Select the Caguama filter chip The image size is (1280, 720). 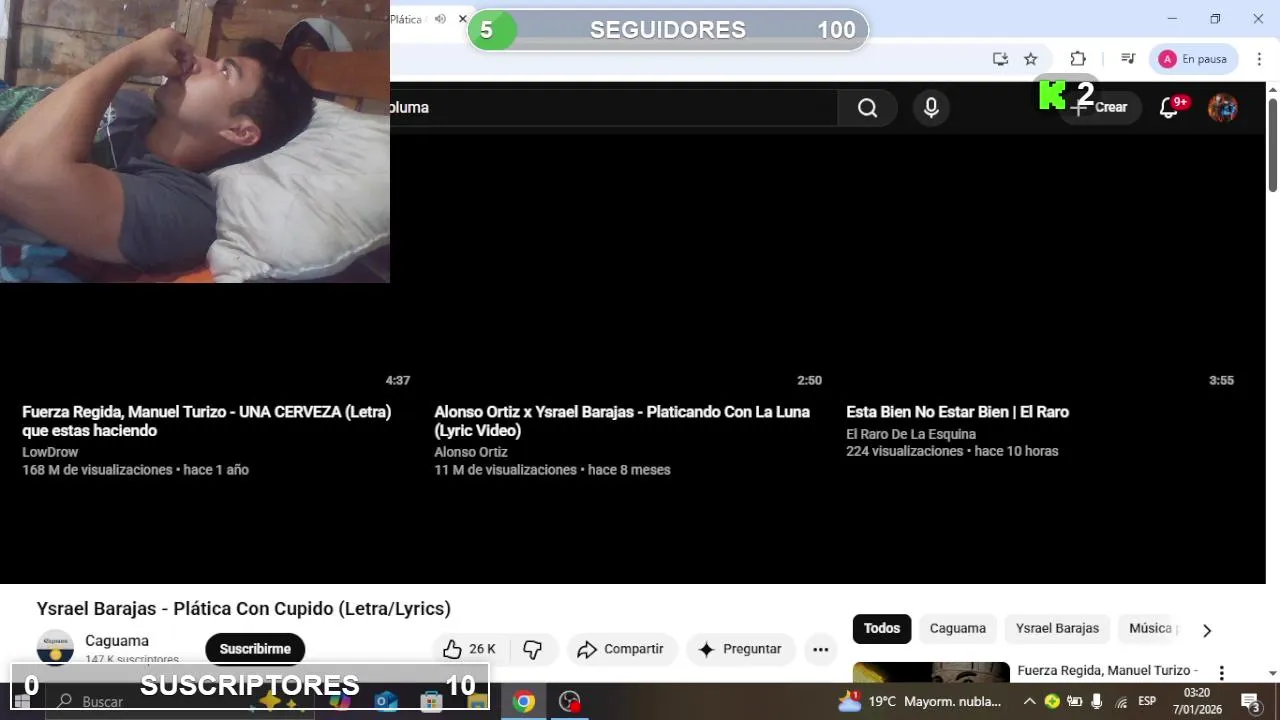[x=958, y=628]
